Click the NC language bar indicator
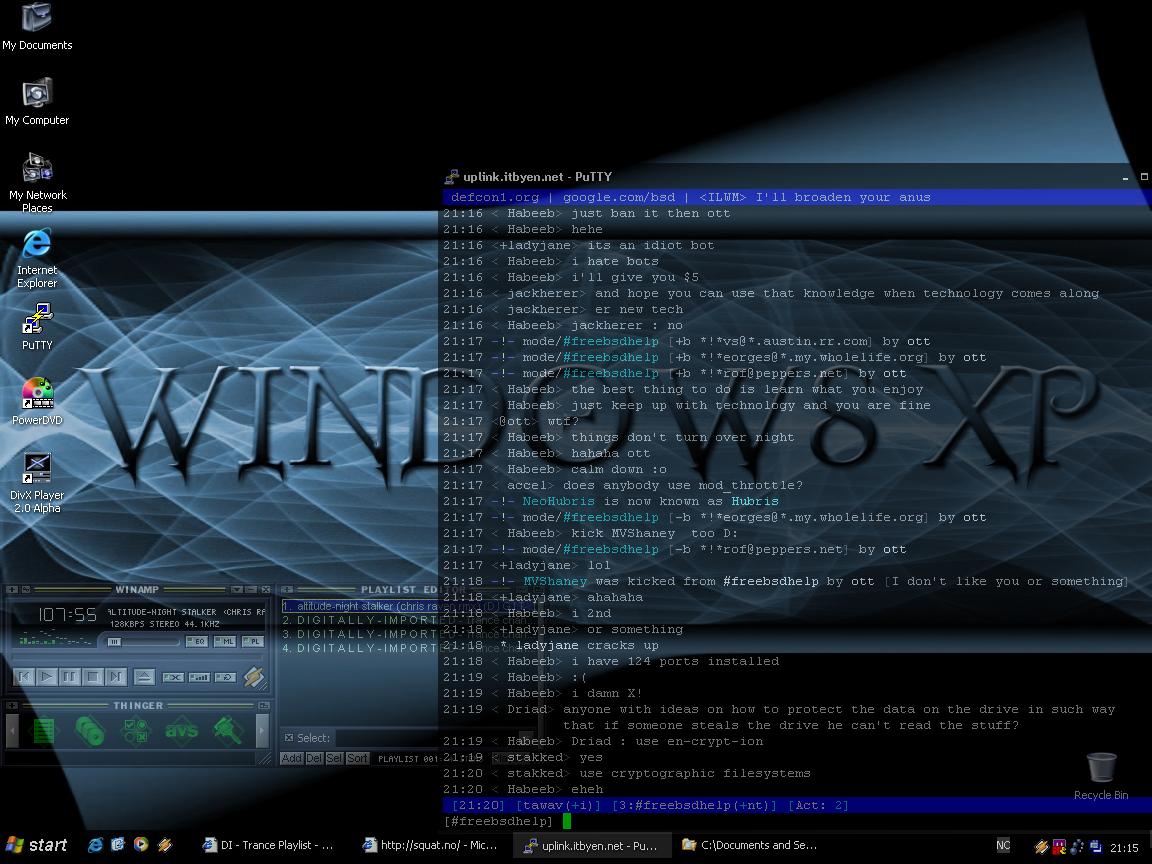The image size is (1152, 864). pyautogui.click(x=1003, y=845)
